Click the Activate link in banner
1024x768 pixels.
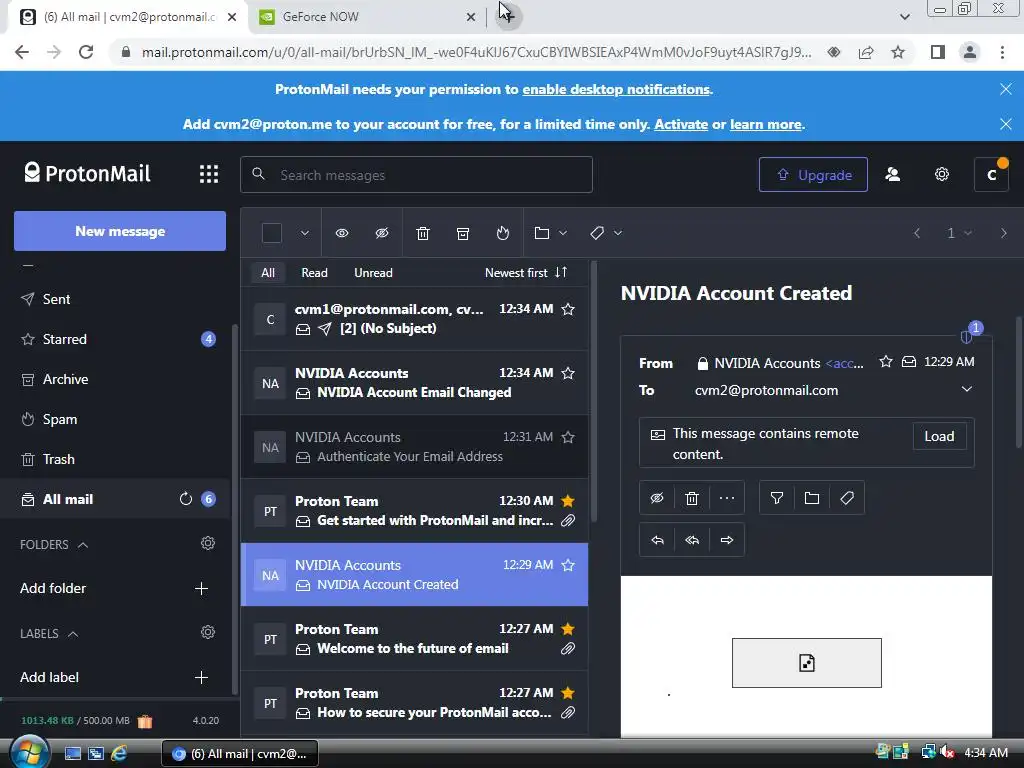click(x=680, y=125)
